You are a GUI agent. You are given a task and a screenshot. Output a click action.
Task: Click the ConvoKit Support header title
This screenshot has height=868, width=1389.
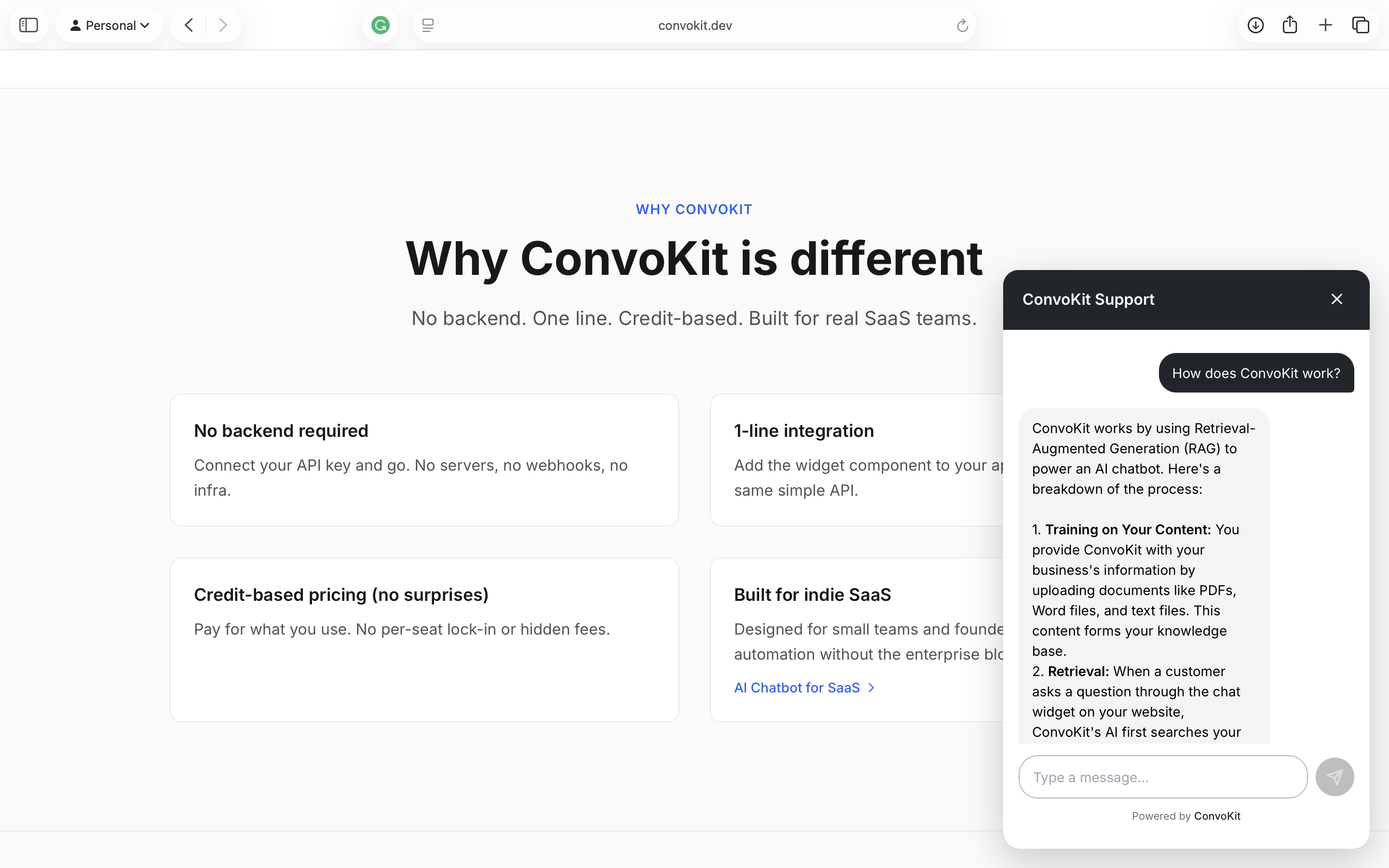(1088, 298)
